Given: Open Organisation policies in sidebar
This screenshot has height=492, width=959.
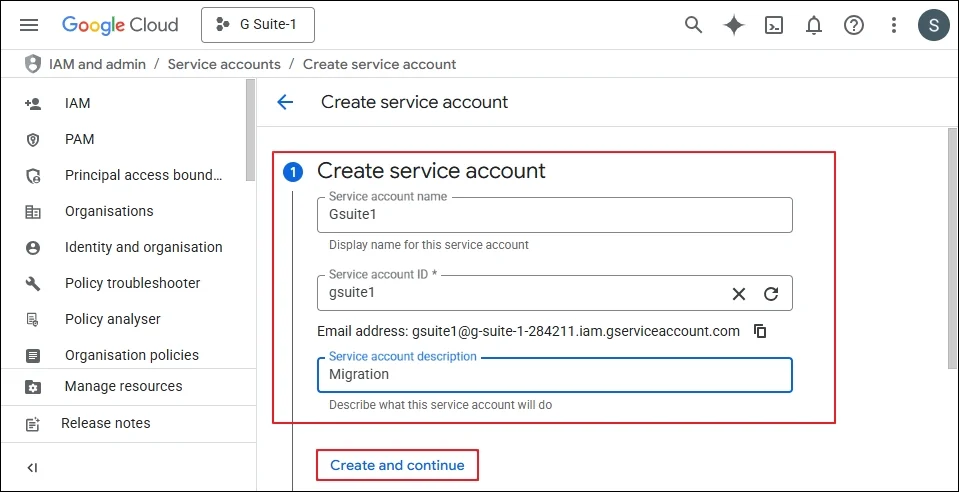Looking at the screenshot, I should pos(132,355).
